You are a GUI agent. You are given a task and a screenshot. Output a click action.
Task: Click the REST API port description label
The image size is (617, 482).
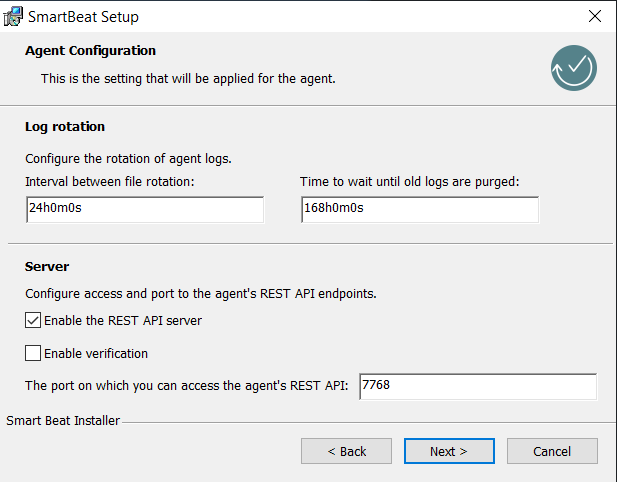pyautogui.click(x=186, y=386)
